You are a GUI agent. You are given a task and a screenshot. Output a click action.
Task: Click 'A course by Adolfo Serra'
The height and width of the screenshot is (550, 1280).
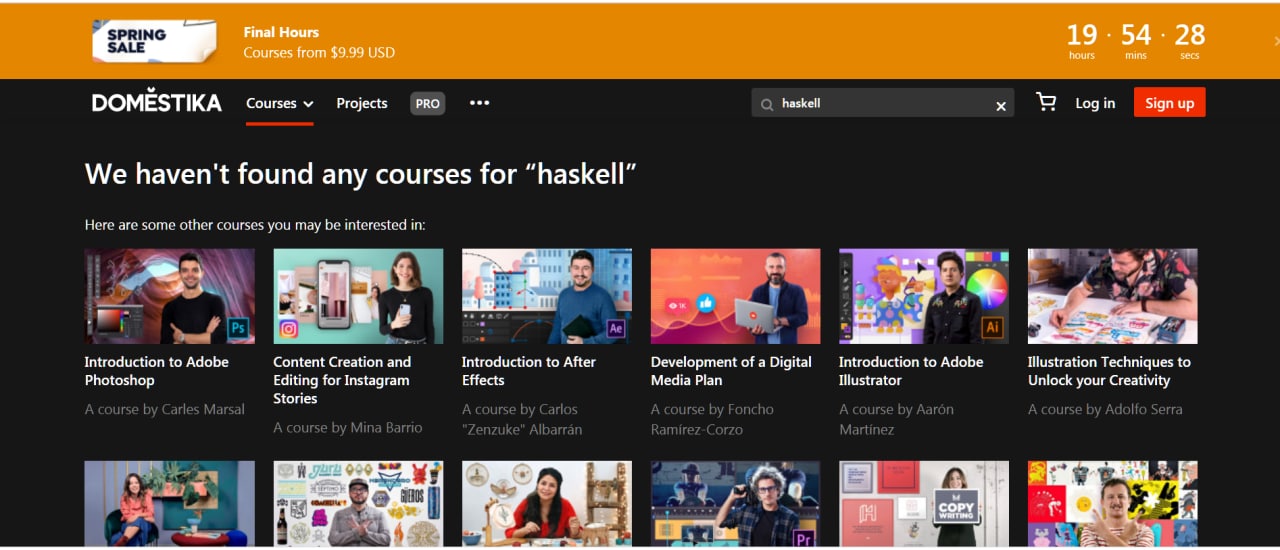[1105, 409]
